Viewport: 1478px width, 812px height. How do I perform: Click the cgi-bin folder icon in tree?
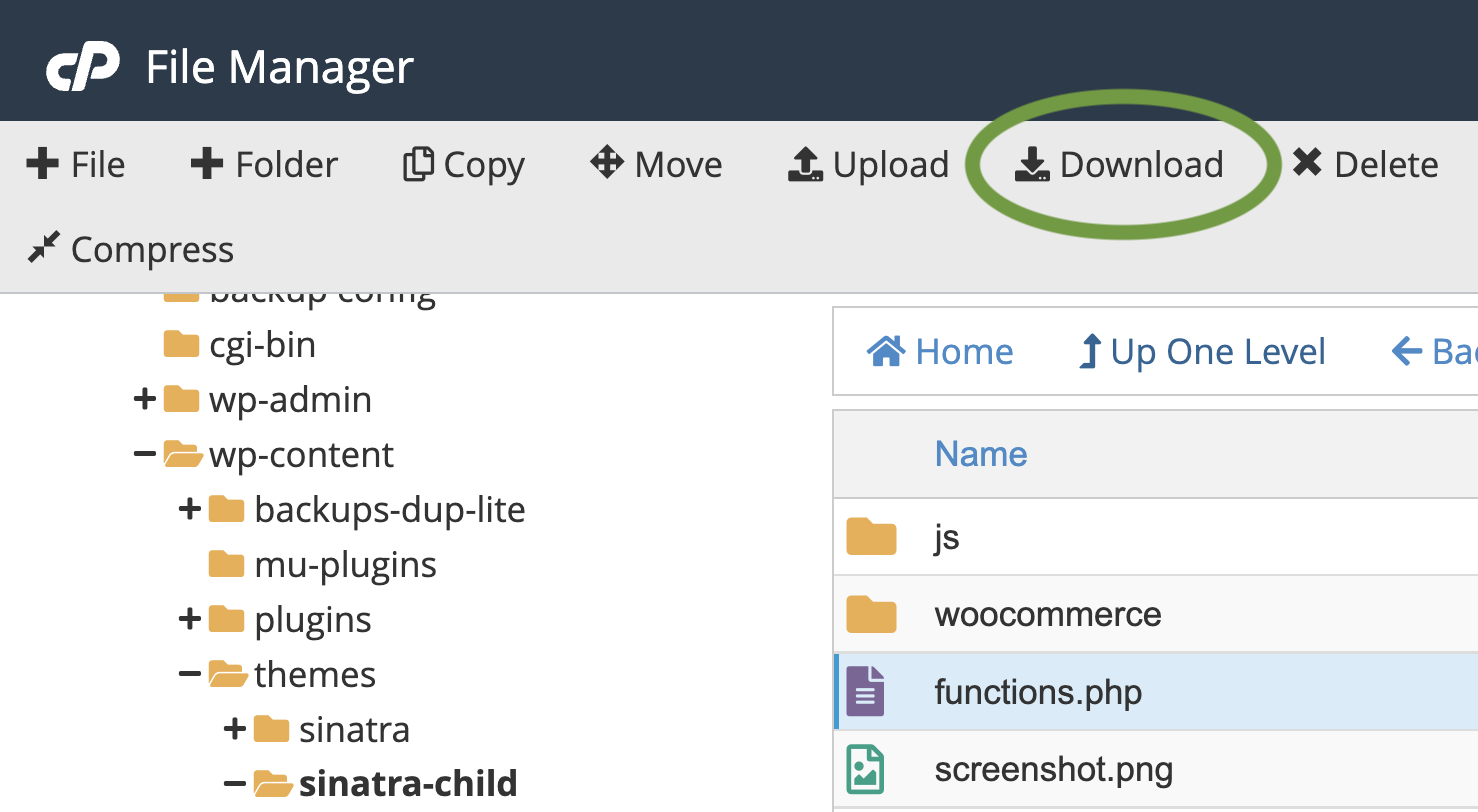[x=181, y=344]
